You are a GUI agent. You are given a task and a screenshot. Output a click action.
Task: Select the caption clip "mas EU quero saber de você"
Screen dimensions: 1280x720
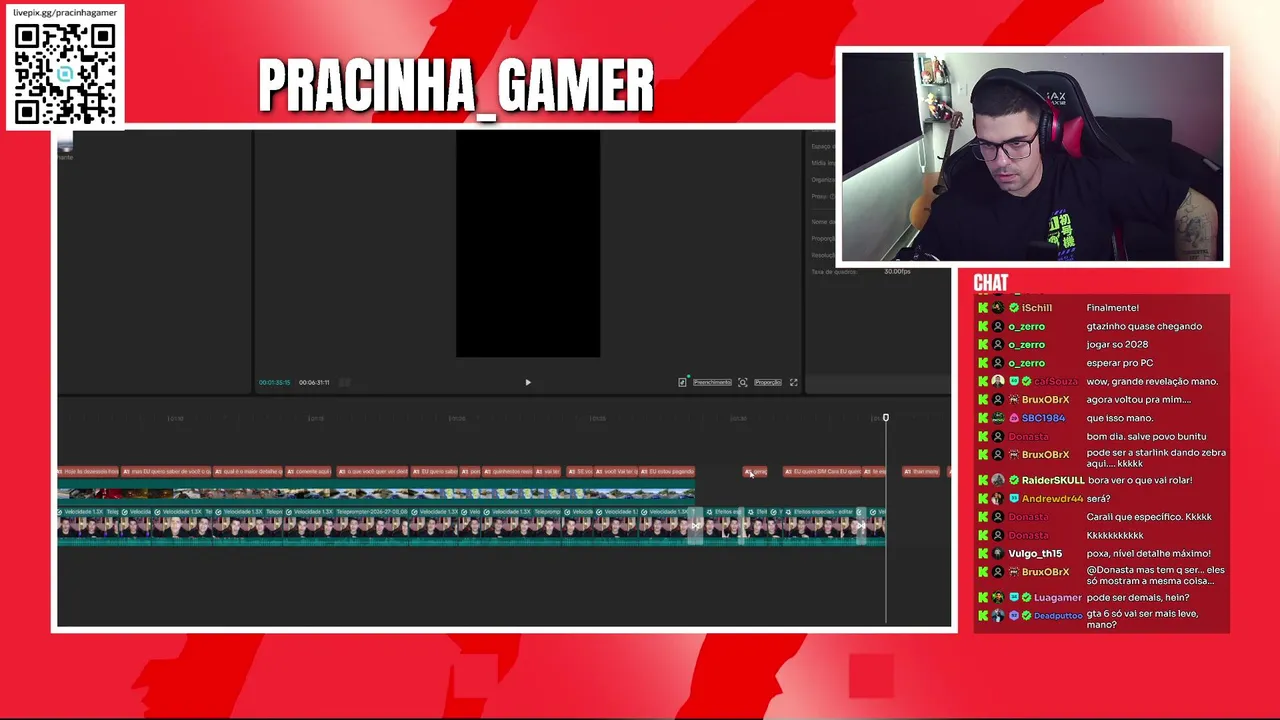coord(167,471)
